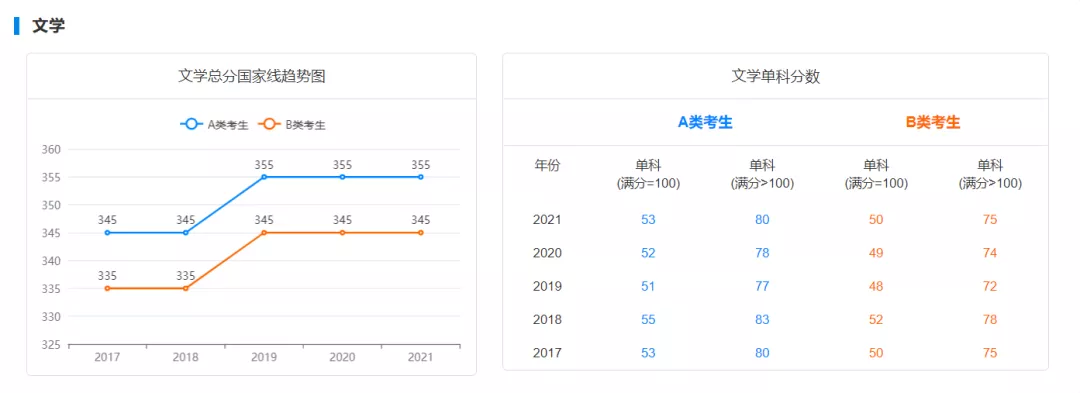This screenshot has width=1080, height=393.
Task: Click the value 77 in the 2019 row
Action: pyautogui.click(x=762, y=286)
